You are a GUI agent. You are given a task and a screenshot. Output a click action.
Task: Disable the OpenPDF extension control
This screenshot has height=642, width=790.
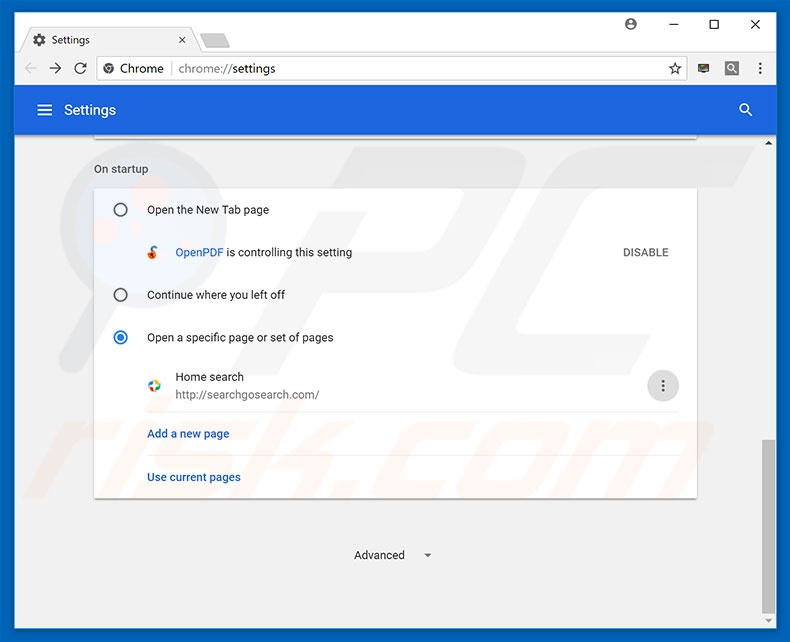pyautogui.click(x=645, y=253)
